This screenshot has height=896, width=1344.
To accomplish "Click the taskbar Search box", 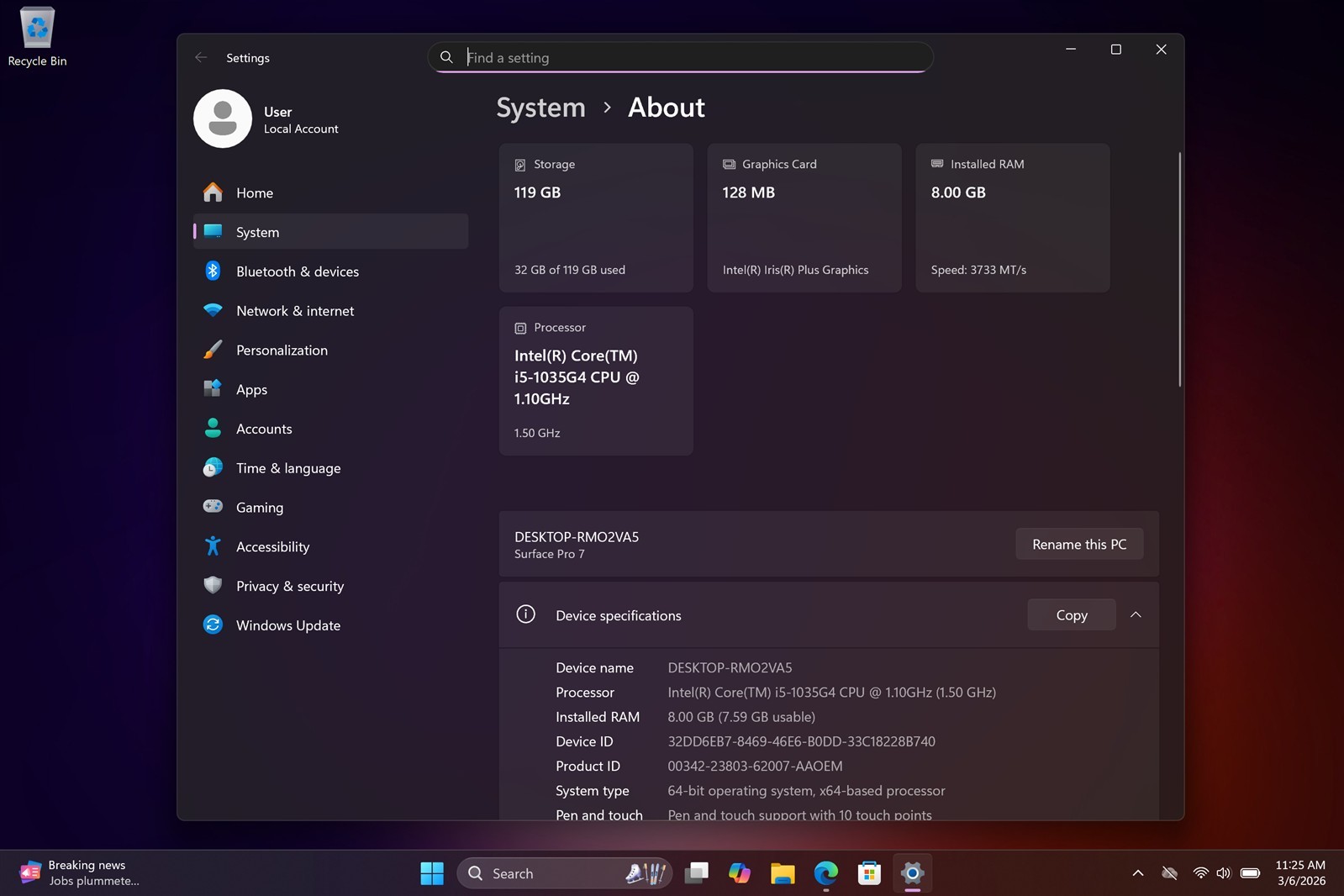I will pos(564,873).
